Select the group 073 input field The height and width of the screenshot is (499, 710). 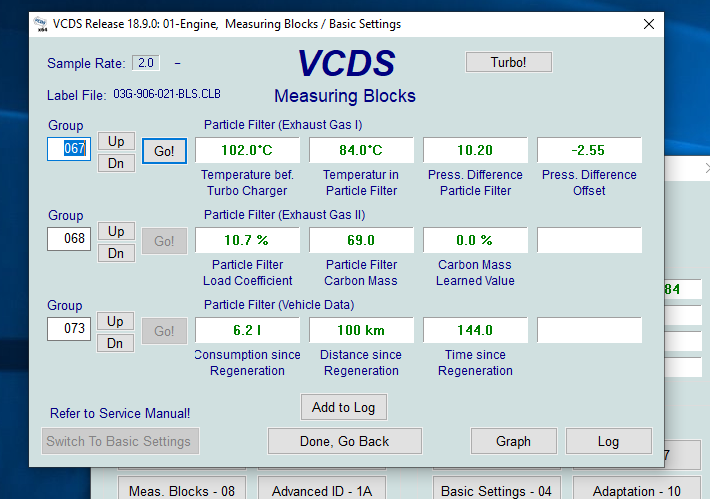(x=69, y=329)
